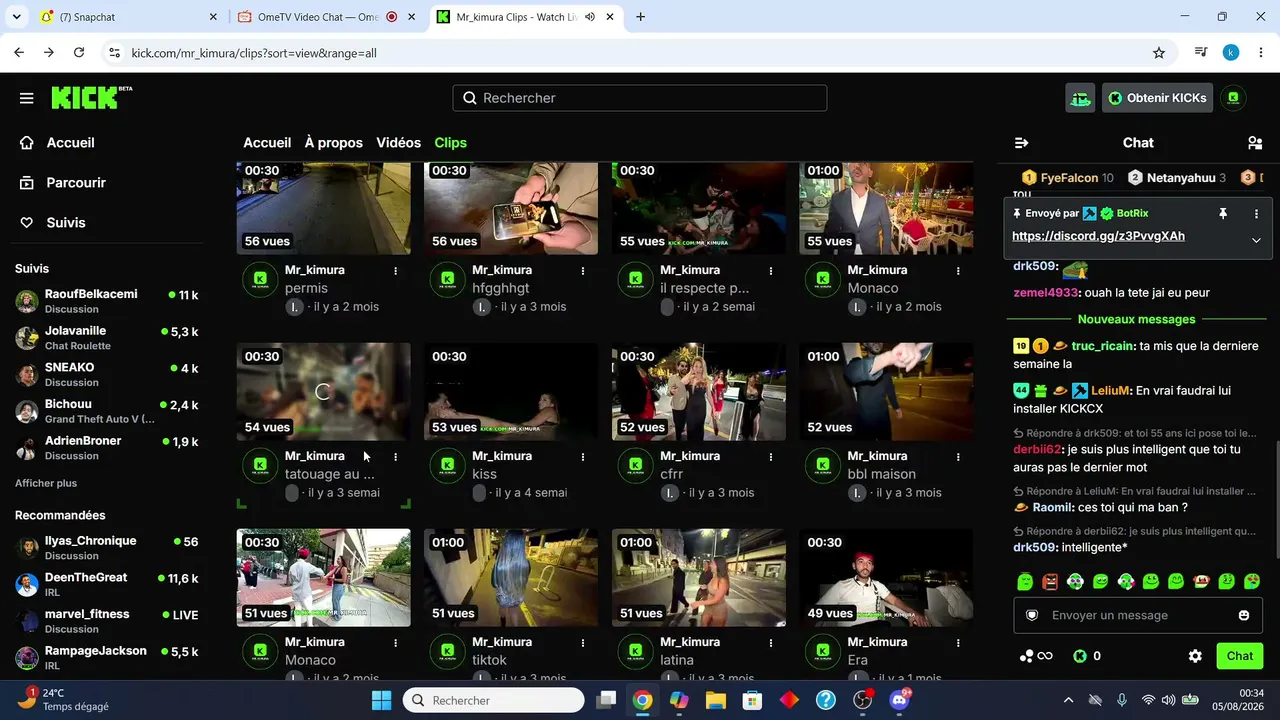This screenshot has height=720, width=1280.
Task: Open the Kick sidebar hamburger menu
Action: (x=27, y=98)
